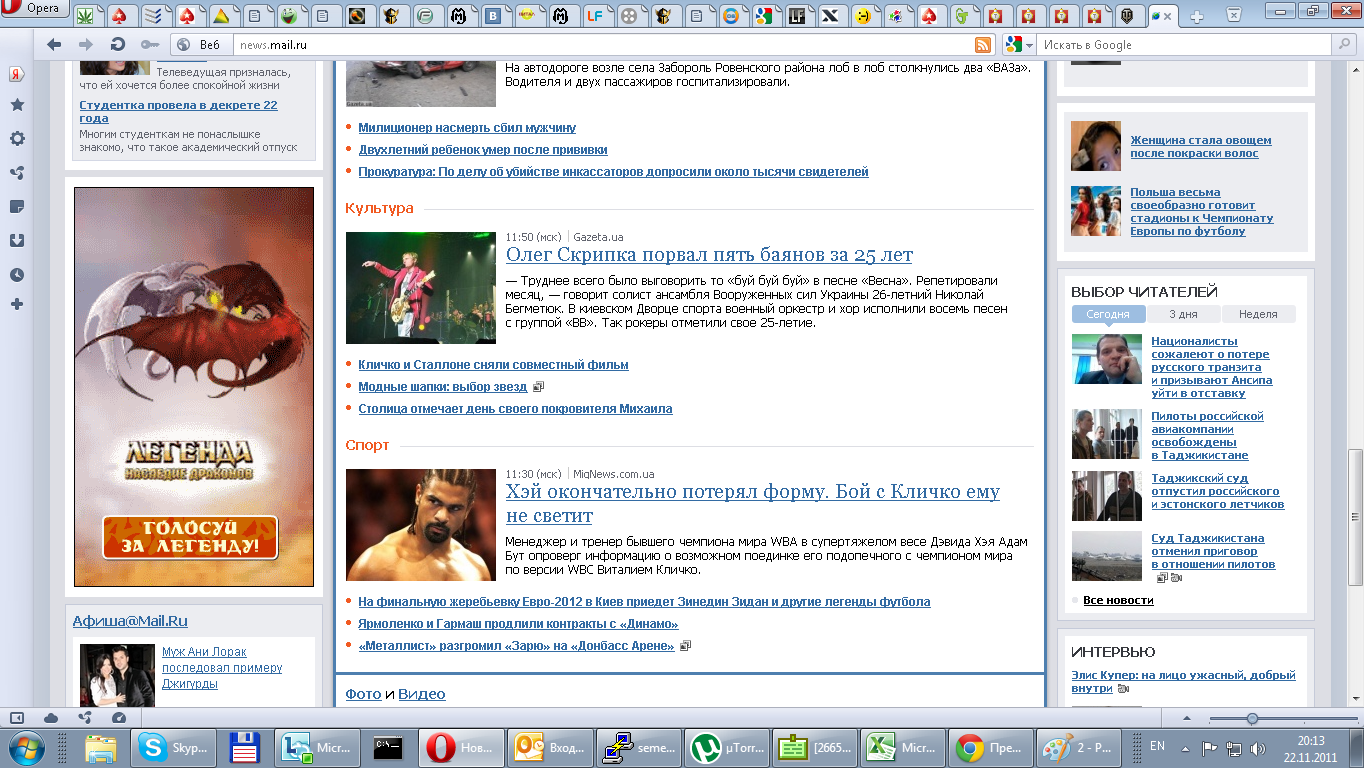Toggle the panels button in the status bar

[17, 717]
